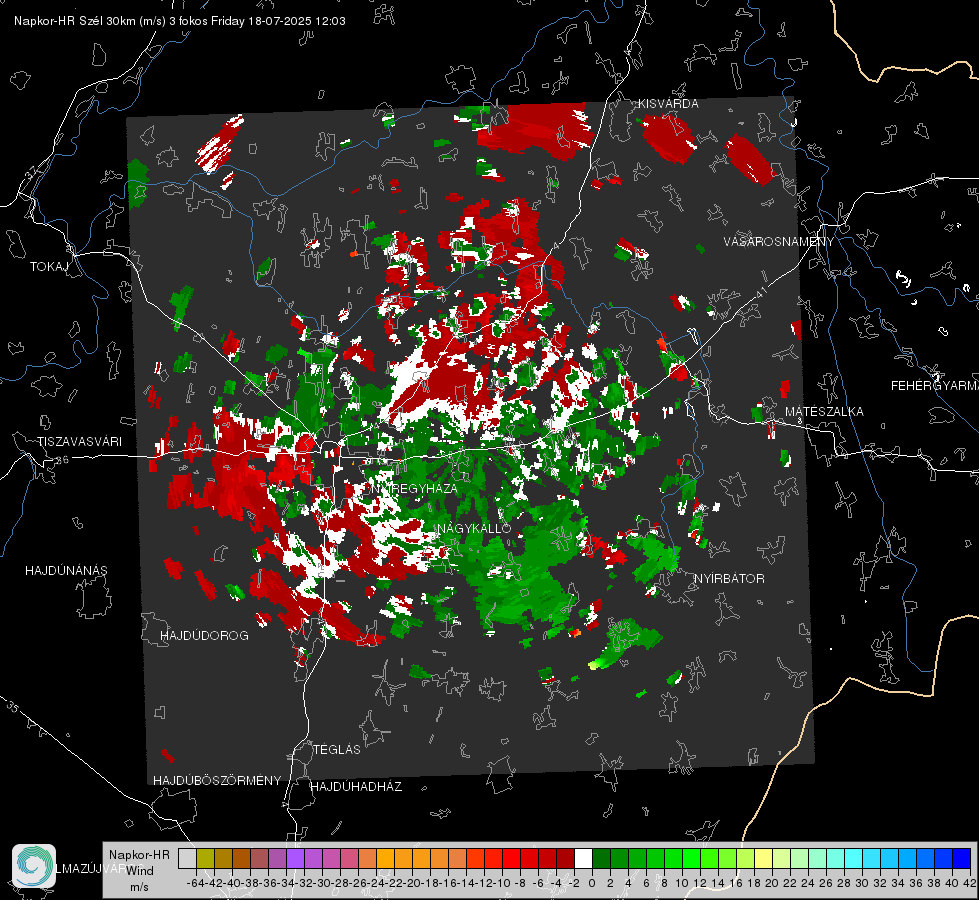Screen dimensions: 979x900
Task: Click the HAJDÚNÁNÁS label
Action: [66, 571]
